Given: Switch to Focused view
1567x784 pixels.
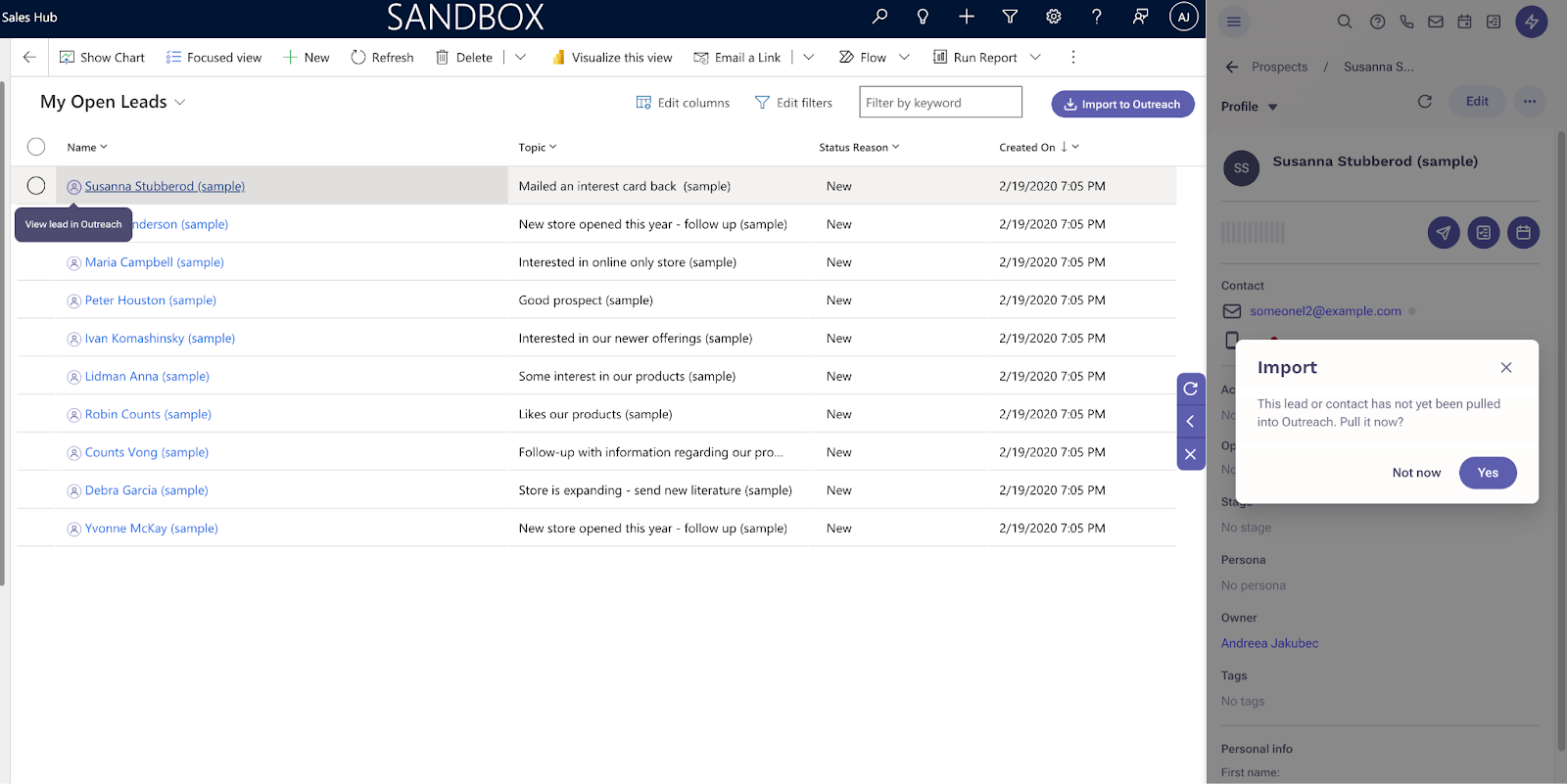Looking at the screenshot, I should [x=214, y=57].
